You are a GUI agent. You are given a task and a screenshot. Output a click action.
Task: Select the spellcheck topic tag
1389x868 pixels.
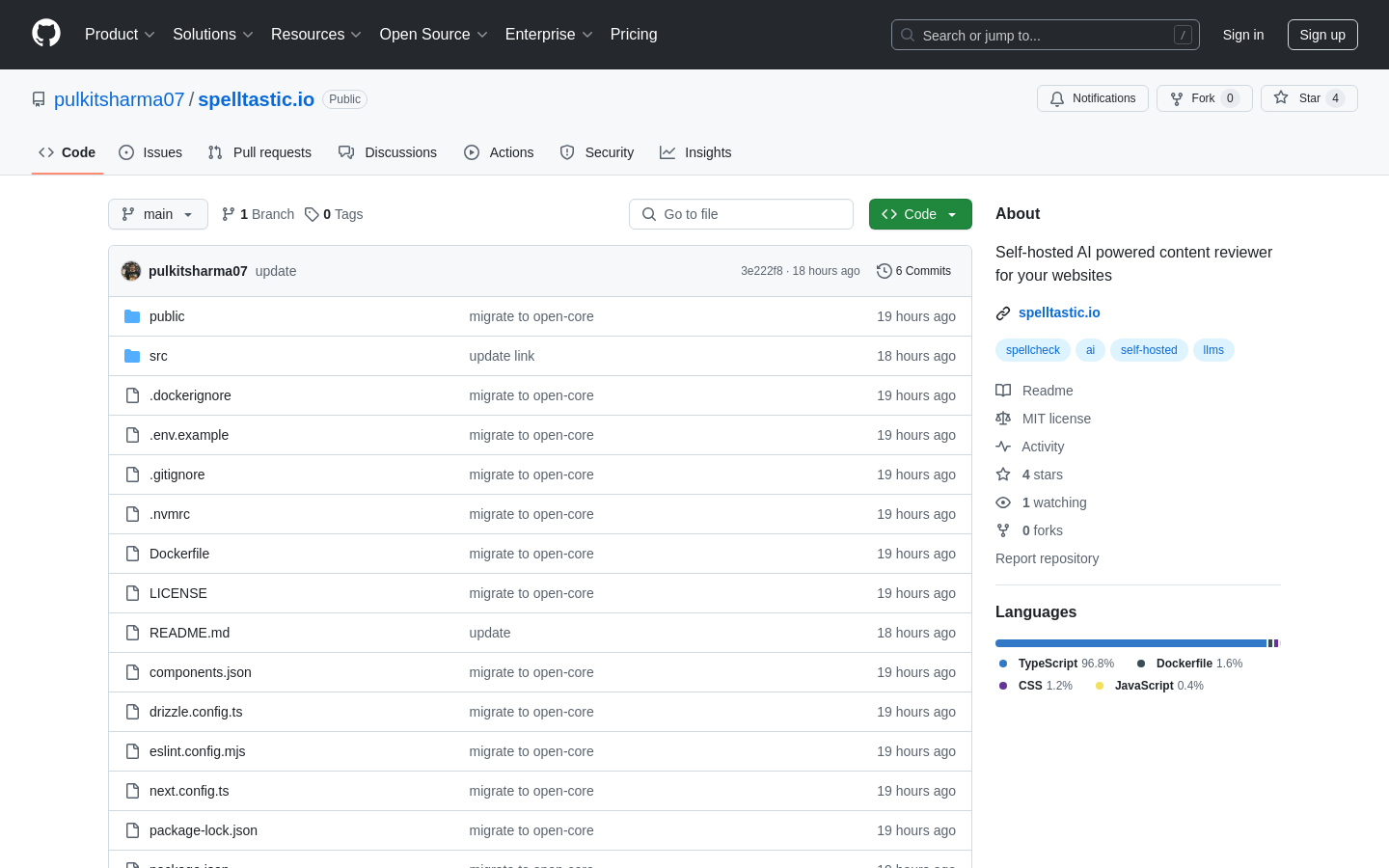[x=1033, y=350]
